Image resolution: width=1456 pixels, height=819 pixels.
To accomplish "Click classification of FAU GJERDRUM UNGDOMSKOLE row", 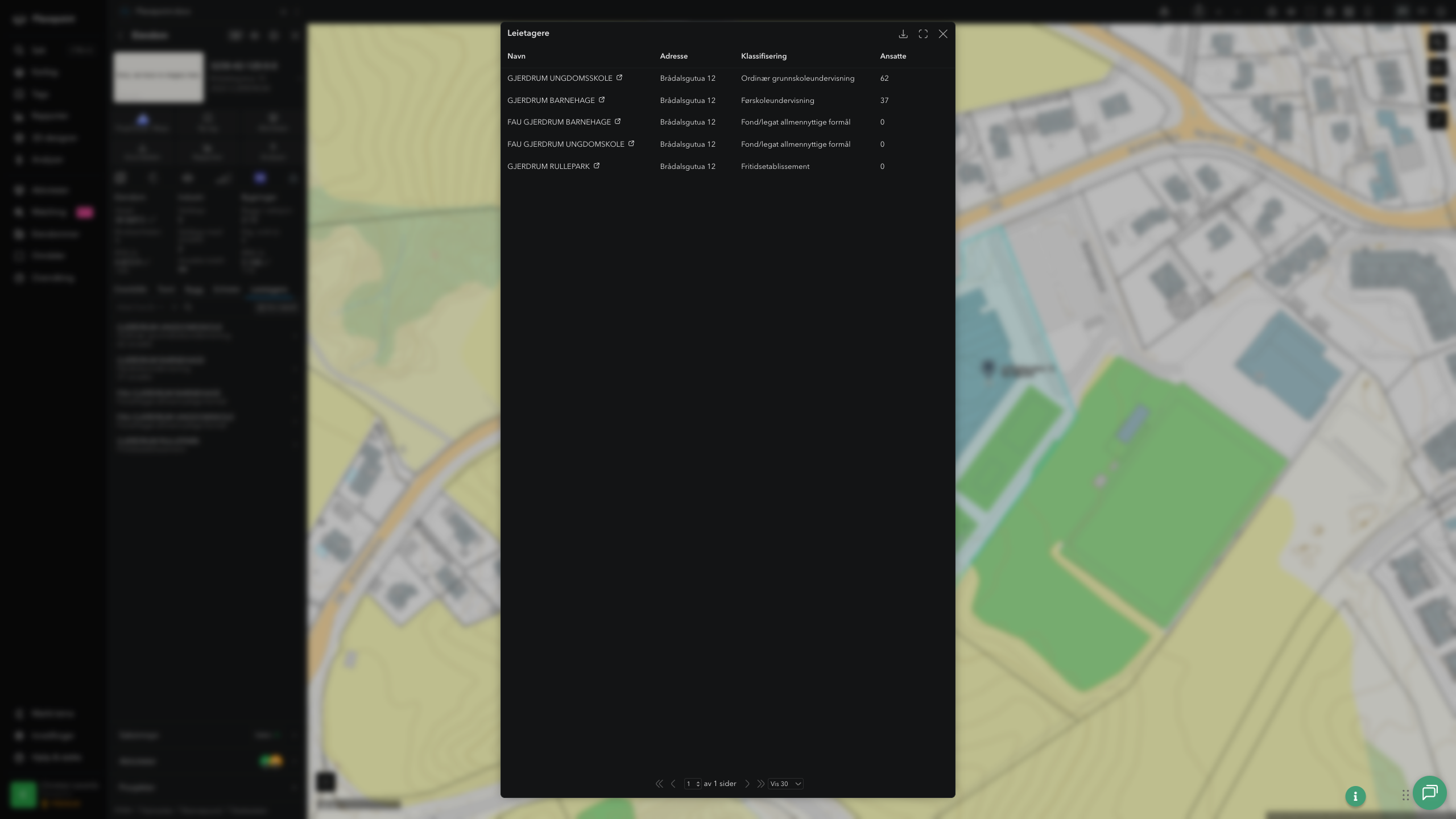I will click(x=796, y=144).
